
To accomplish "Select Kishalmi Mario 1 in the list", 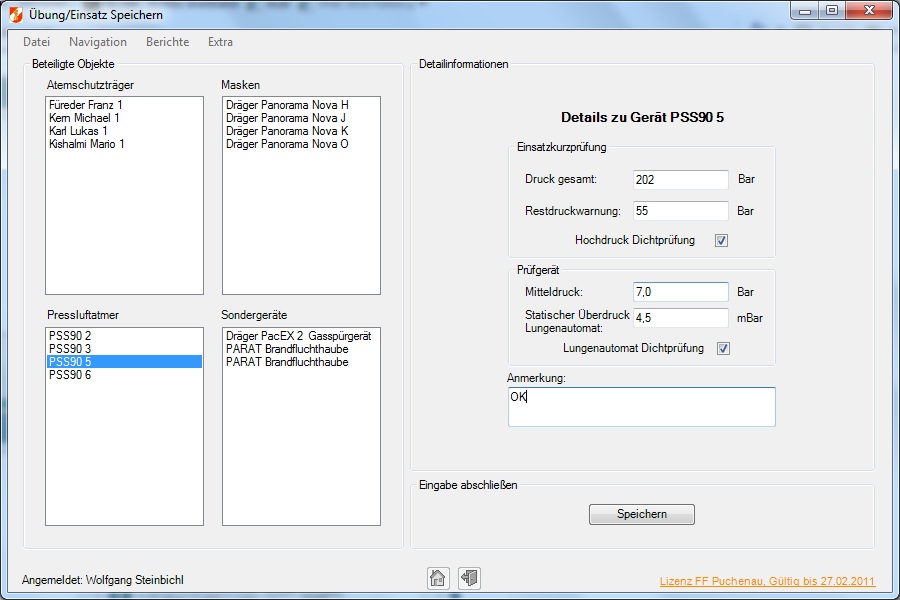I will (x=124, y=144).
